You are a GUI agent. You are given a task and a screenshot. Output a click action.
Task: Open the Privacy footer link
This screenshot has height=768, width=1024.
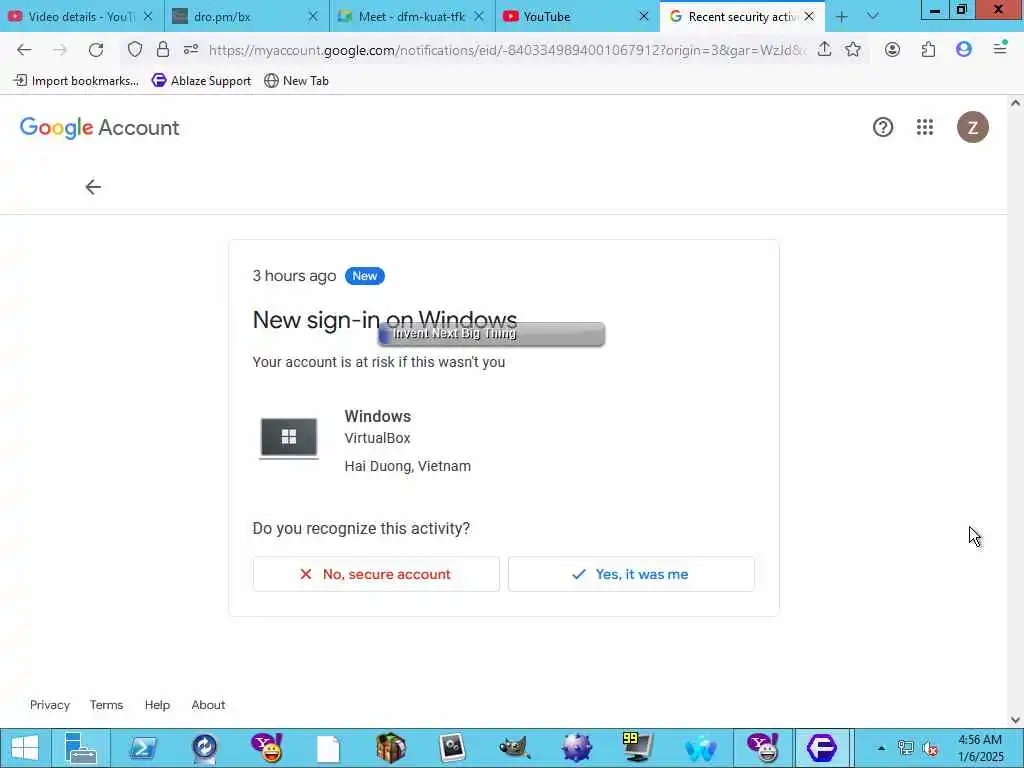pos(50,705)
